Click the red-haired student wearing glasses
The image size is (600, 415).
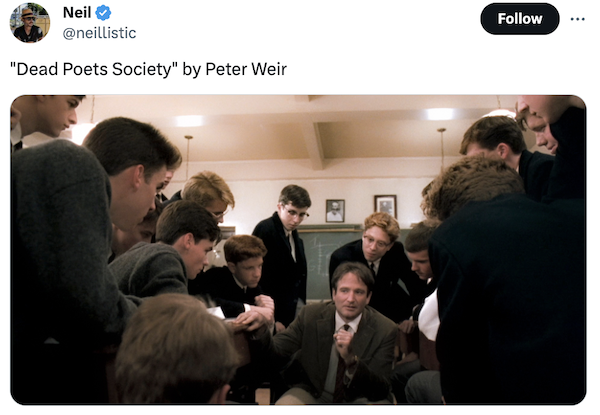click(380, 240)
